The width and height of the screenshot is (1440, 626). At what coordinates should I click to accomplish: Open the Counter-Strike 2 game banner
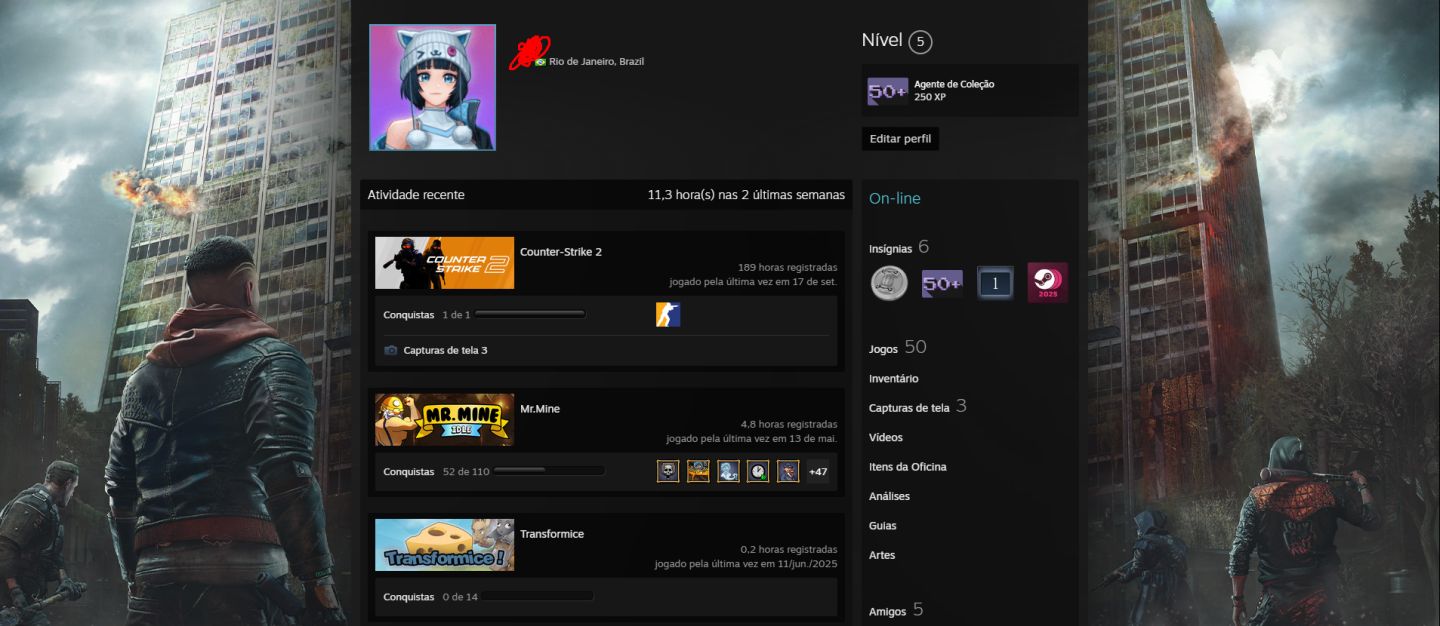pos(445,263)
